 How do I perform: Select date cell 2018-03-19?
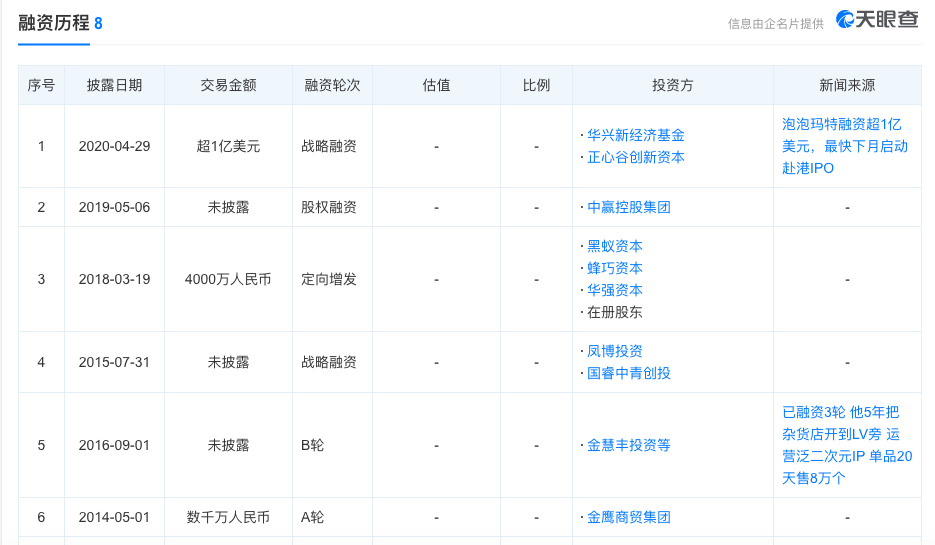(114, 279)
